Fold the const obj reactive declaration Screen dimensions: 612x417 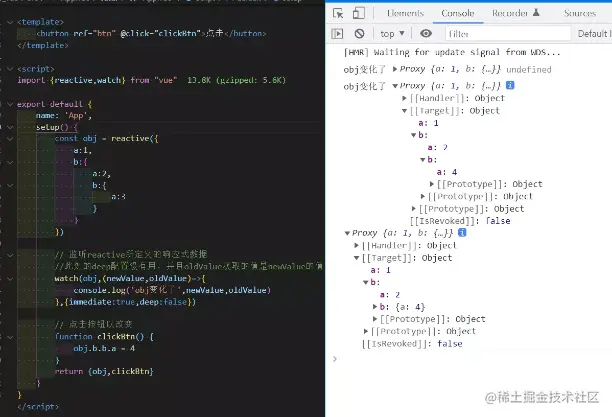pos(10,139)
